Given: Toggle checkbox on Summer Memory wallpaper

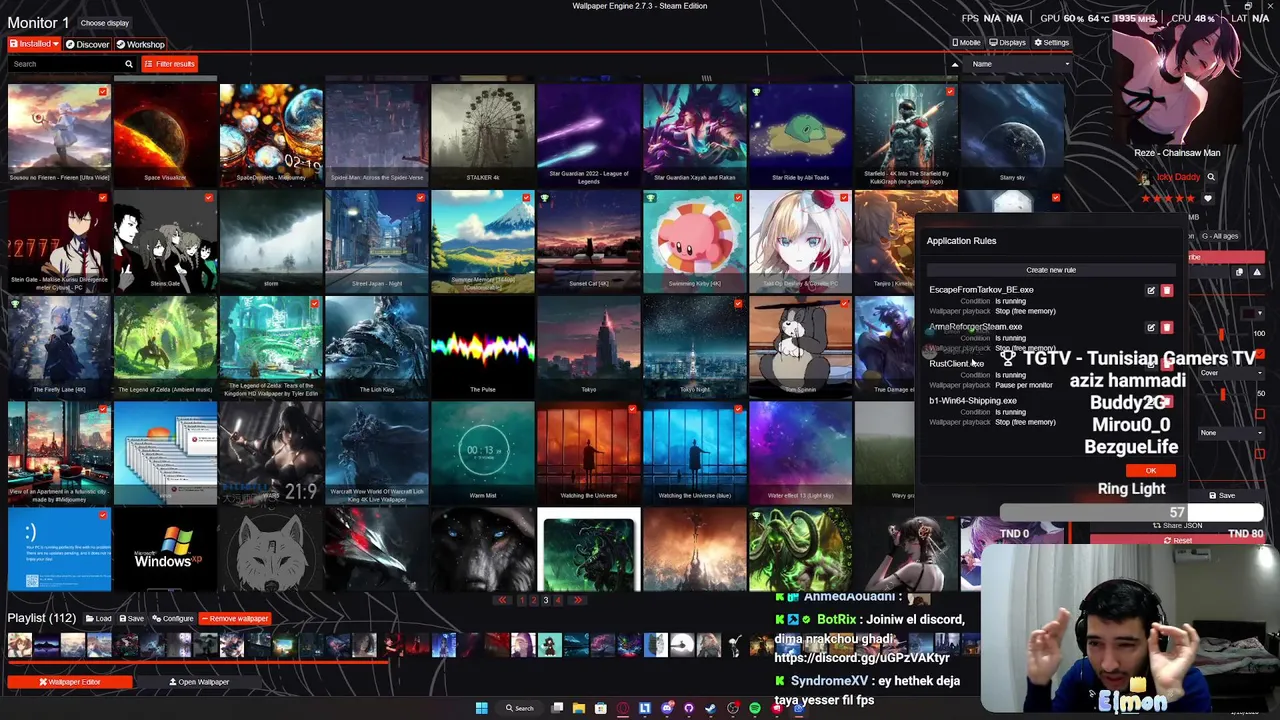Looking at the screenshot, I should pos(526,198).
